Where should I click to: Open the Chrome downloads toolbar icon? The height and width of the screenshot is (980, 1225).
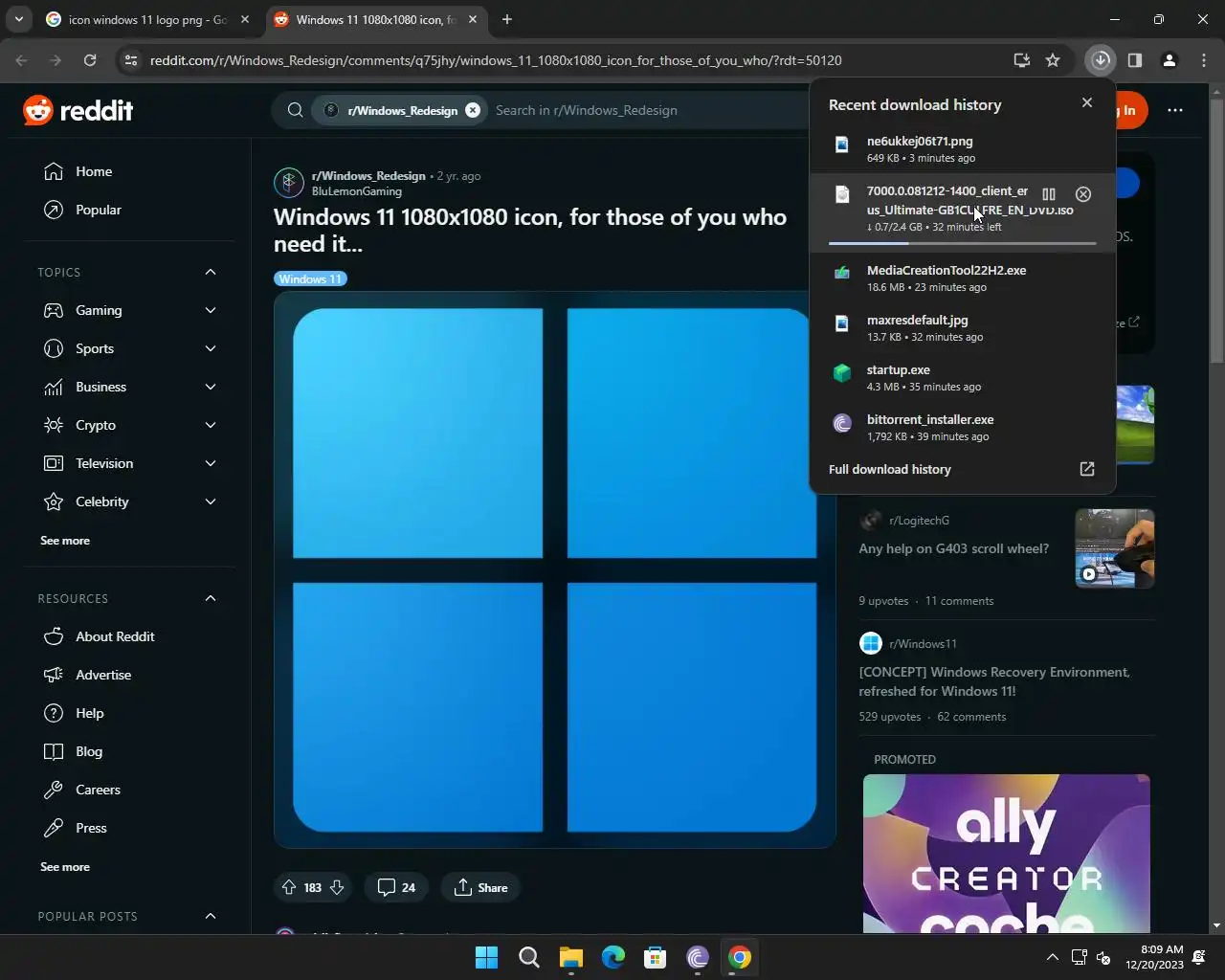click(1101, 60)
